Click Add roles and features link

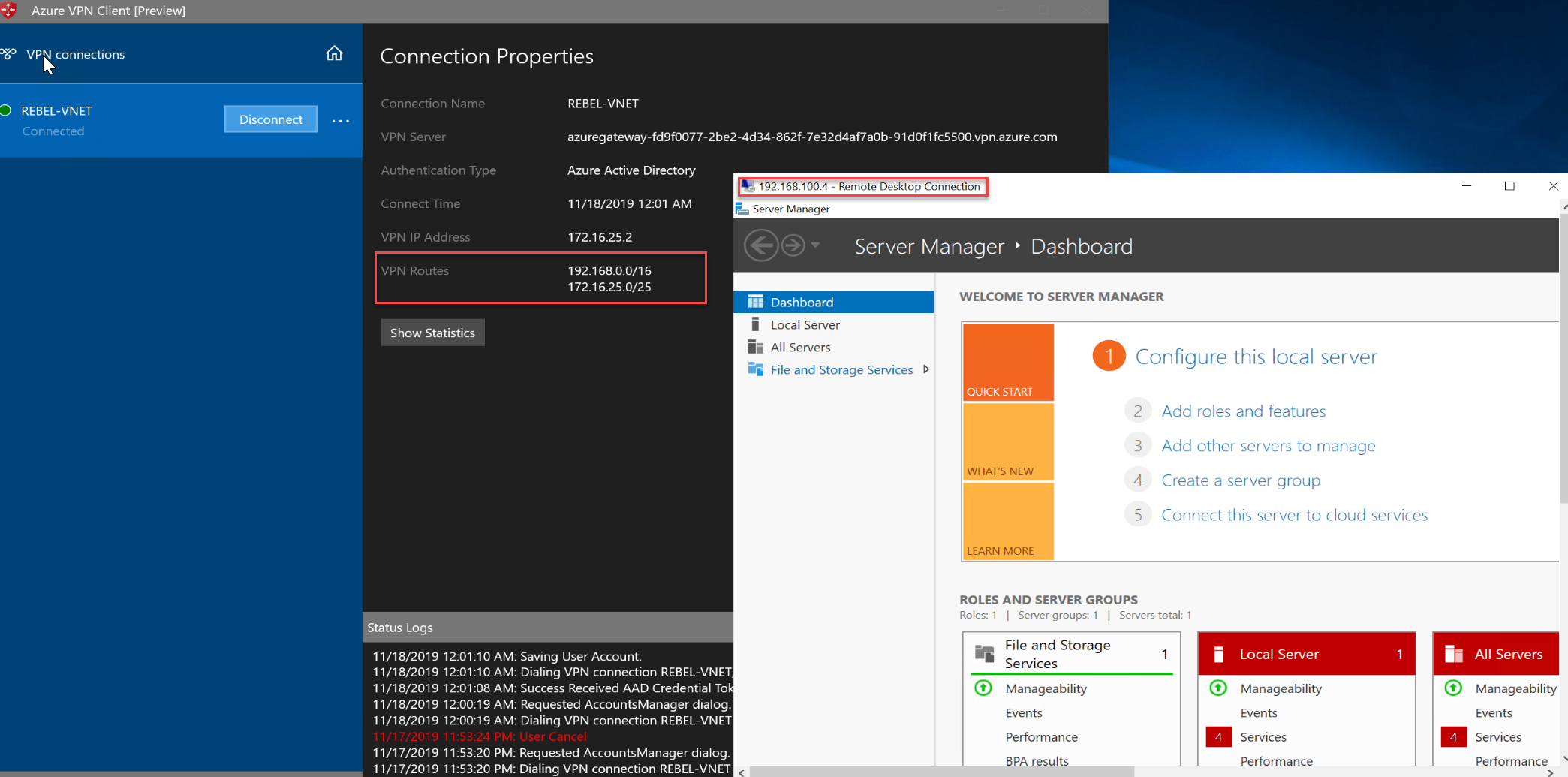(1243, 411)
